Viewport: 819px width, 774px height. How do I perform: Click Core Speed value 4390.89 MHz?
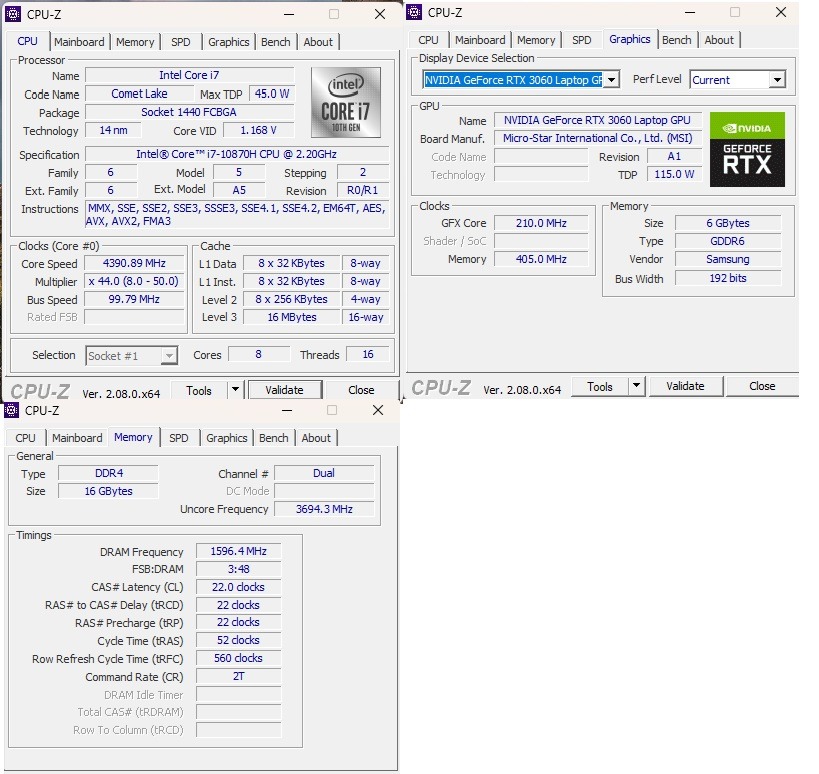pyautogui.click(x=134, y=263)
